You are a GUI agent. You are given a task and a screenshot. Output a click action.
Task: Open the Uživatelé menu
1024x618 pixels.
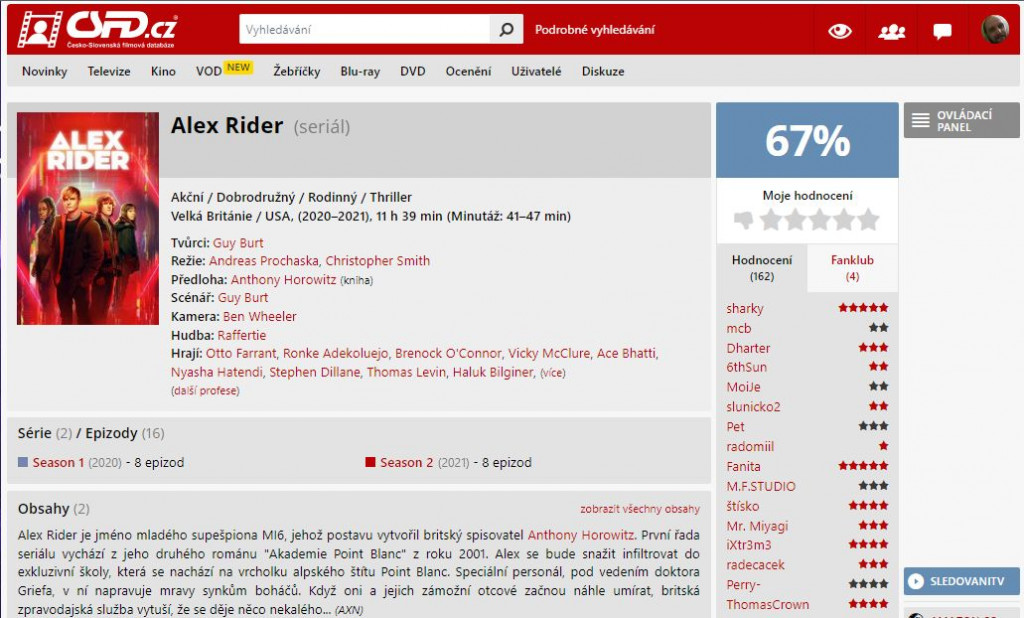coord(536,71)
